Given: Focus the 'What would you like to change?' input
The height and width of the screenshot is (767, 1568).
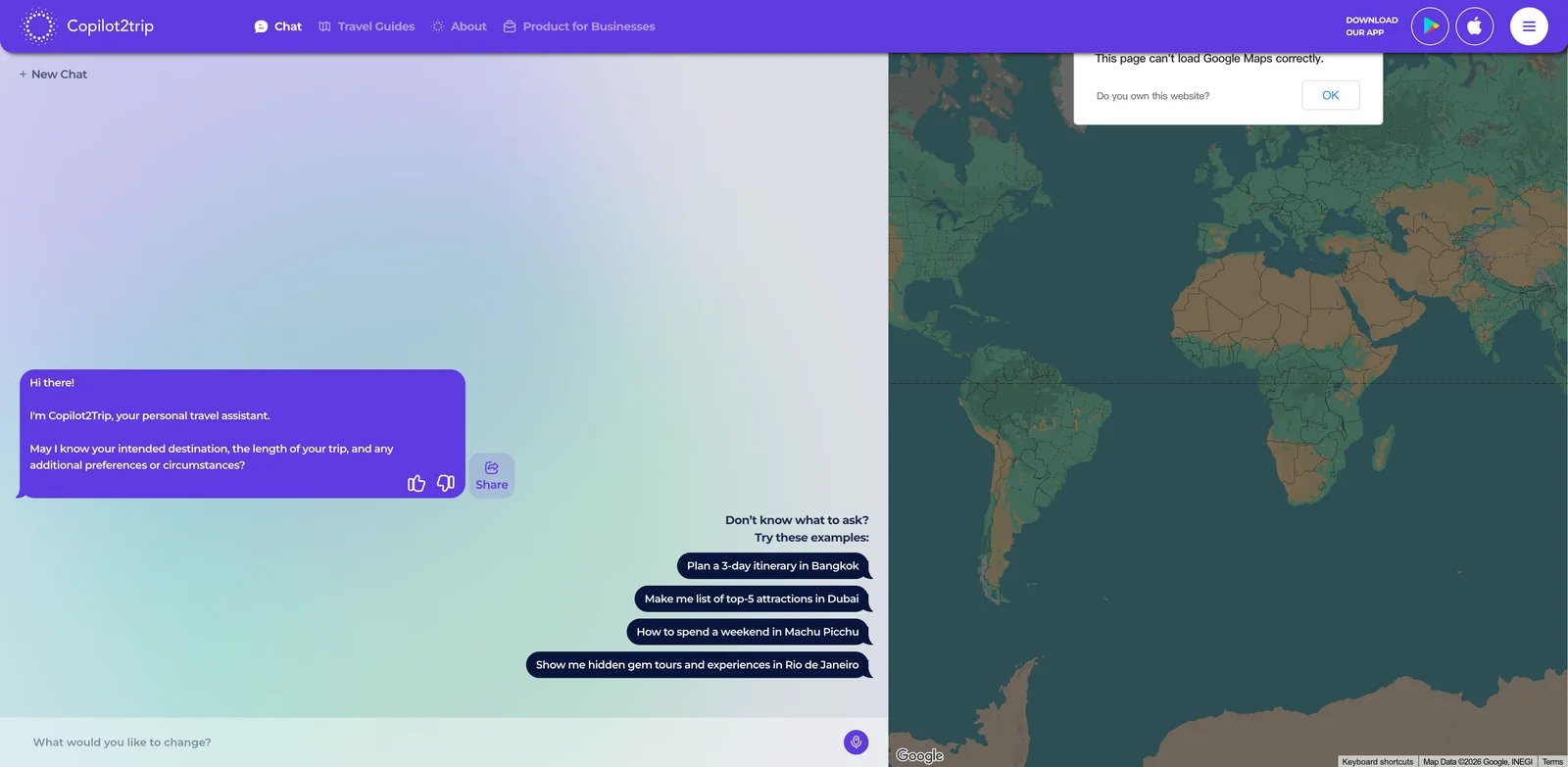Looking at the screenshot, I should [x=431, y=743].
